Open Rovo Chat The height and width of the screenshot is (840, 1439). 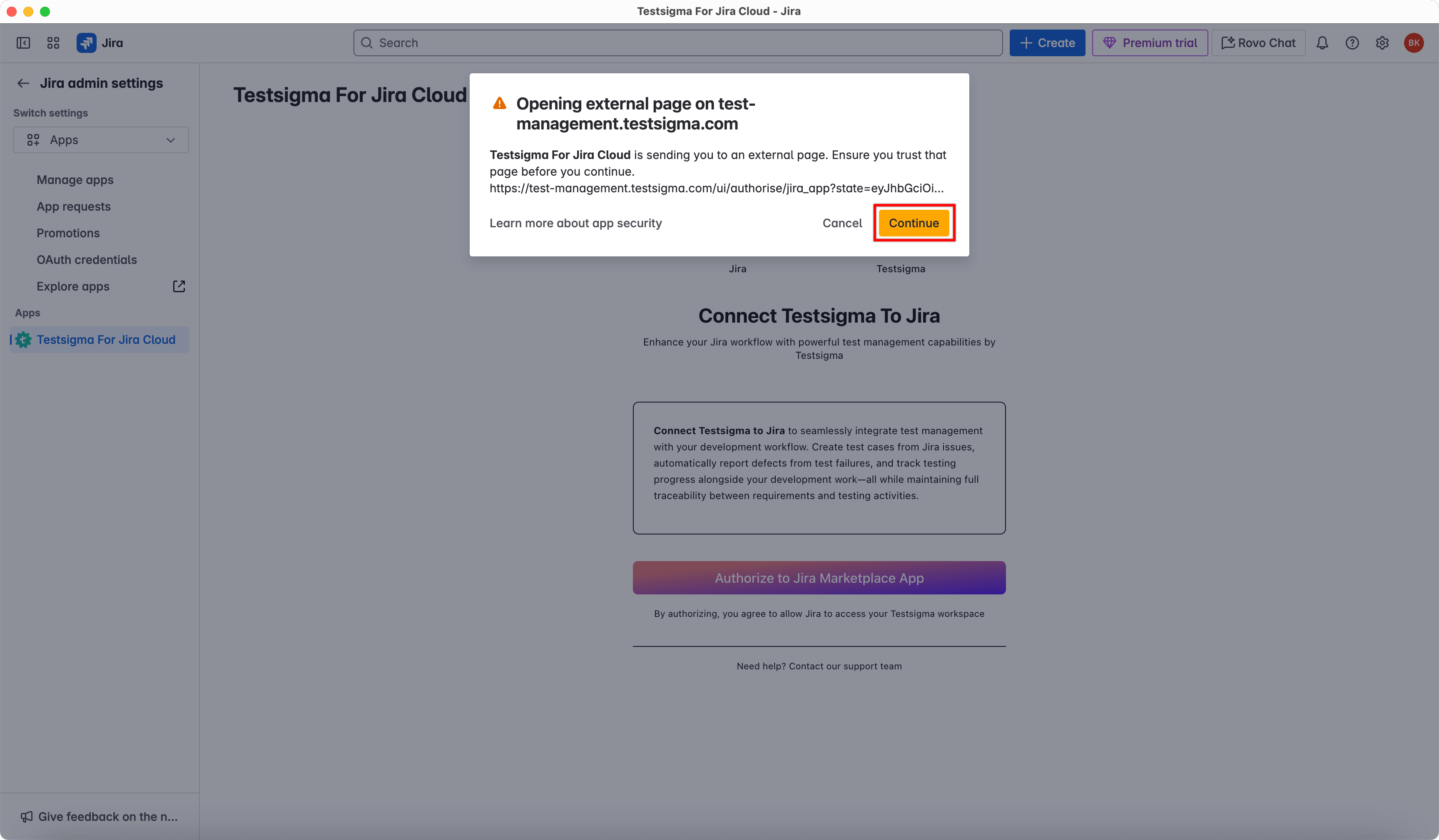[x=1258, y=43]
